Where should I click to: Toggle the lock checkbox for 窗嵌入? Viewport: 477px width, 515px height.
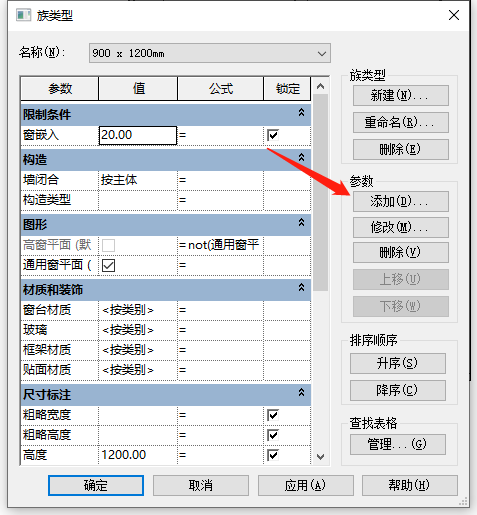pyautogui.click(x=273, y=135)
